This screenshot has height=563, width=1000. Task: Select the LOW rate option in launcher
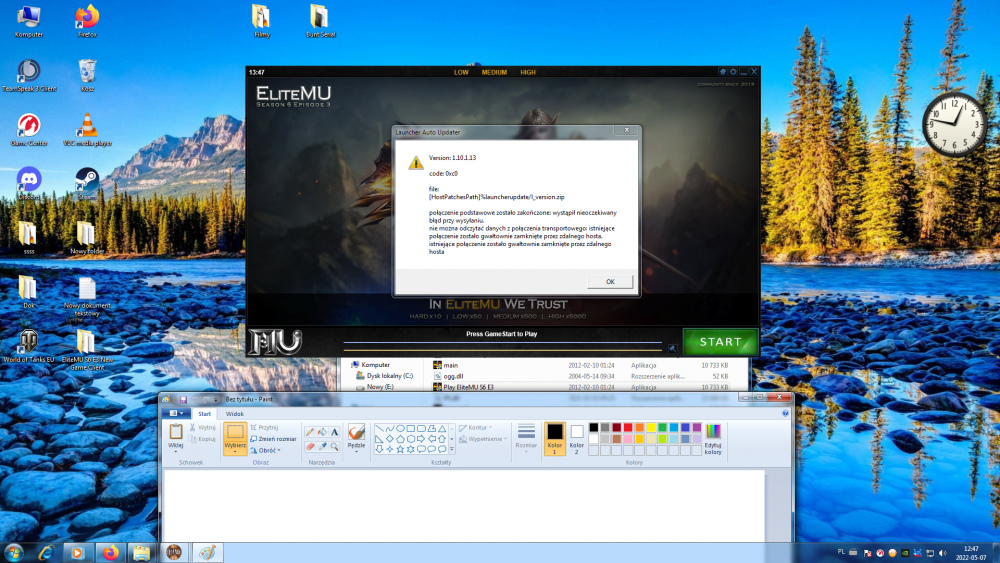point(461,72)
